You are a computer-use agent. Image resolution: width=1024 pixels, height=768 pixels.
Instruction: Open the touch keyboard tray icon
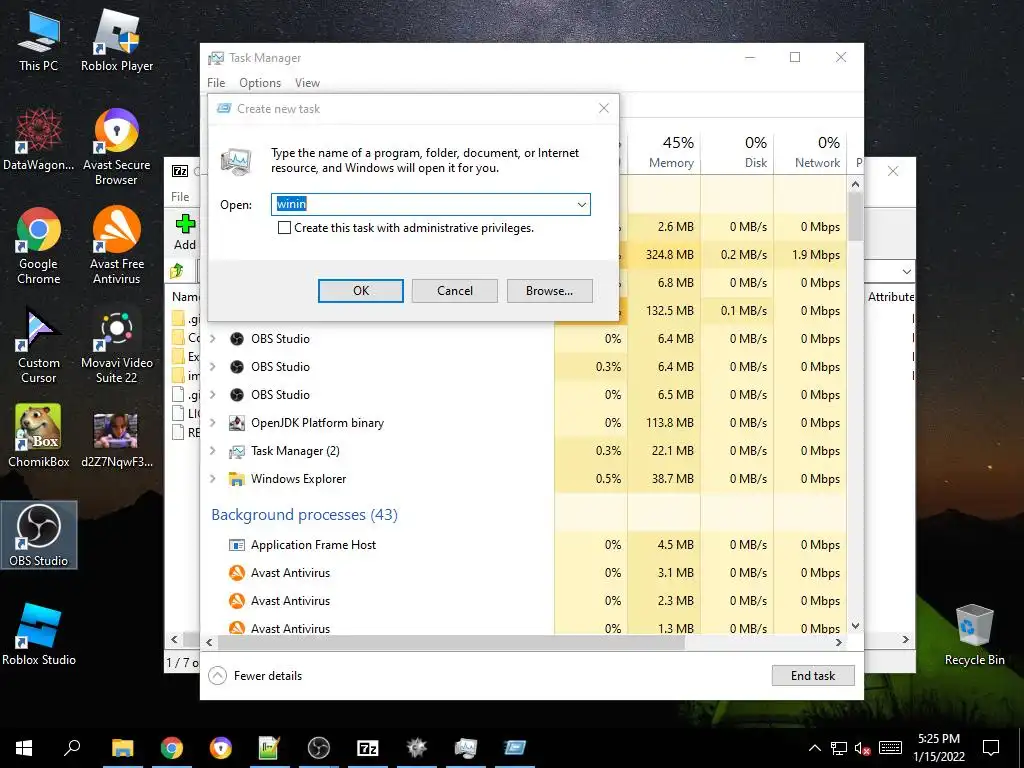(x=890, y=748)
